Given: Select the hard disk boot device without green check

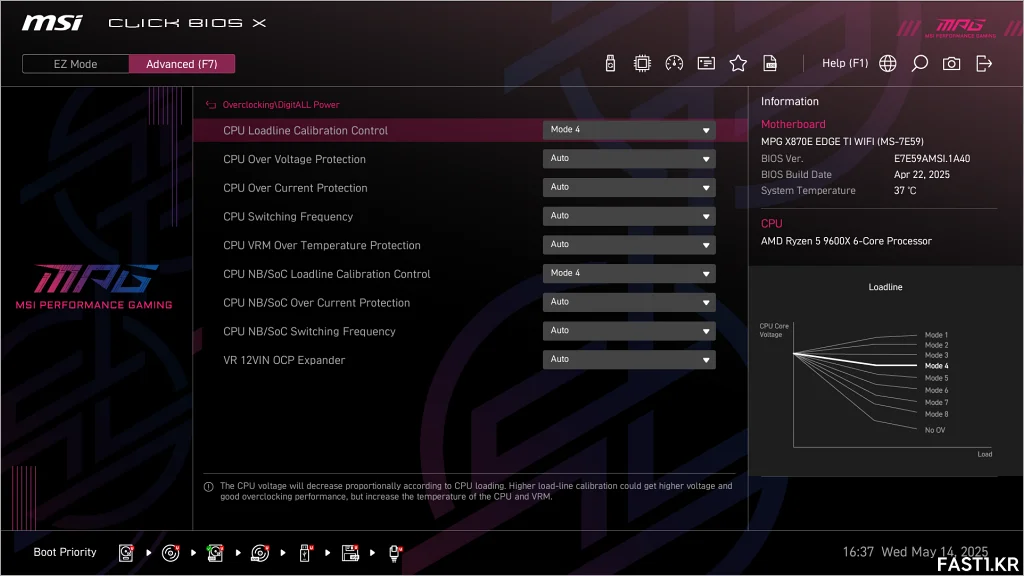Looking at the screenshot, I should 126,552.
